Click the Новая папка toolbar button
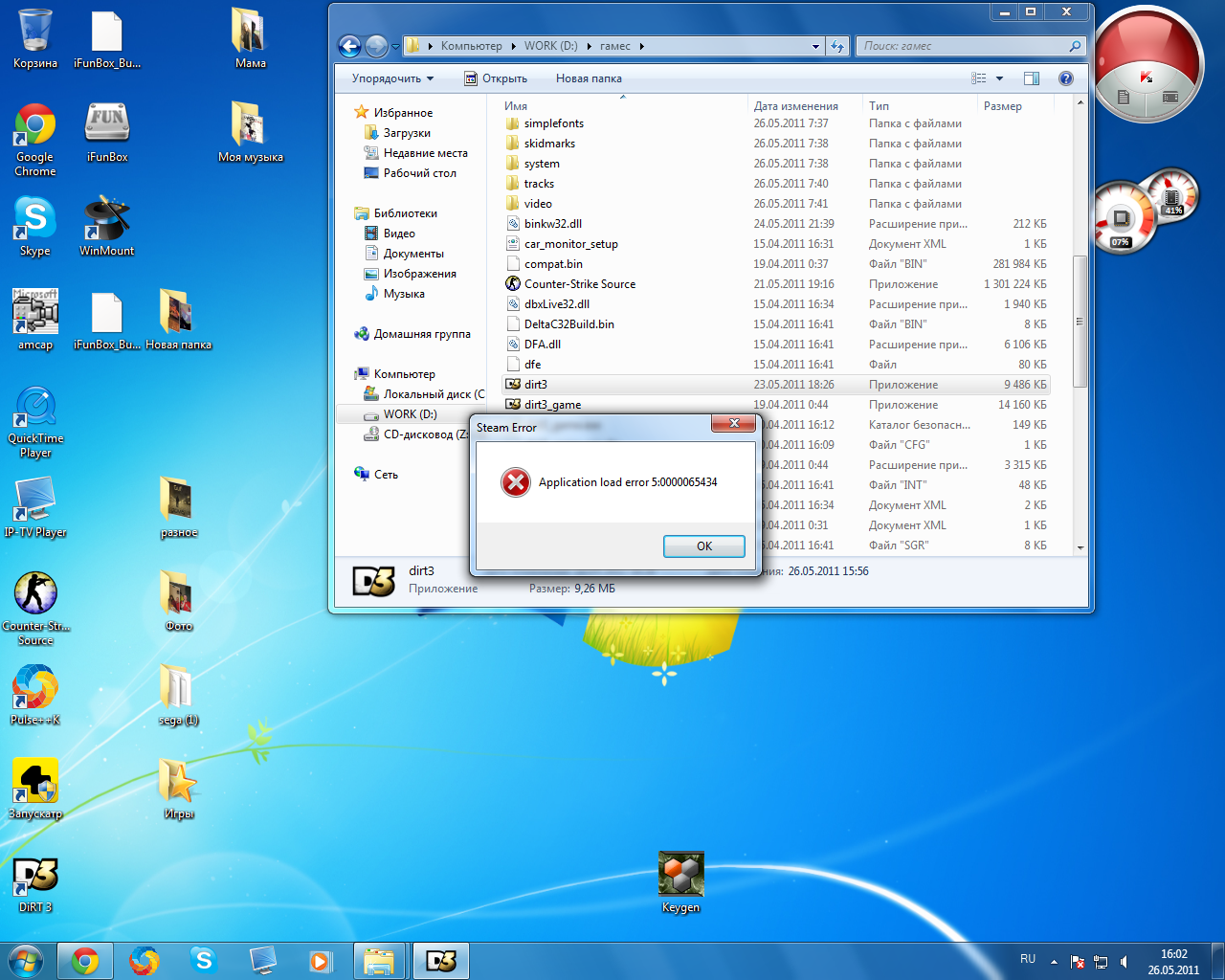 pos(589,78)
